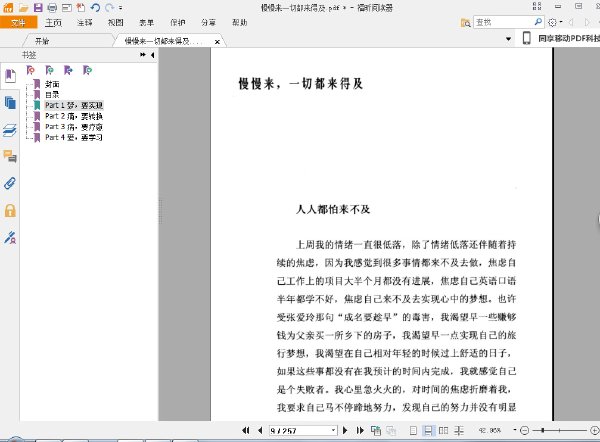Click the heading 人人都怕来不及

(x=333, y=209)
